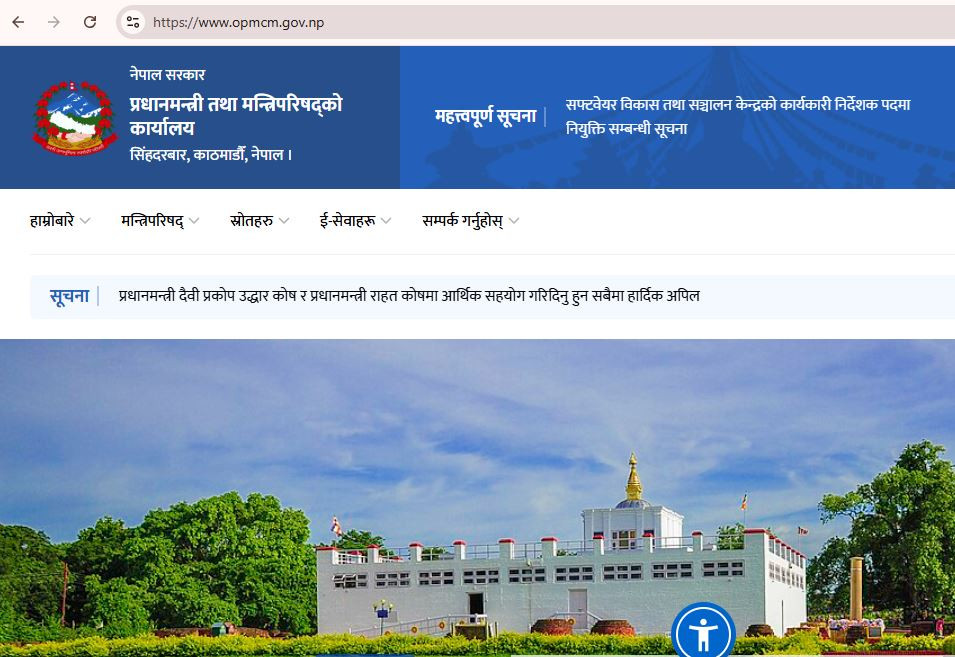Click the browser forward arrow
Screen dimensions: 955x657
pyautogui.click(x=54, y=23)
